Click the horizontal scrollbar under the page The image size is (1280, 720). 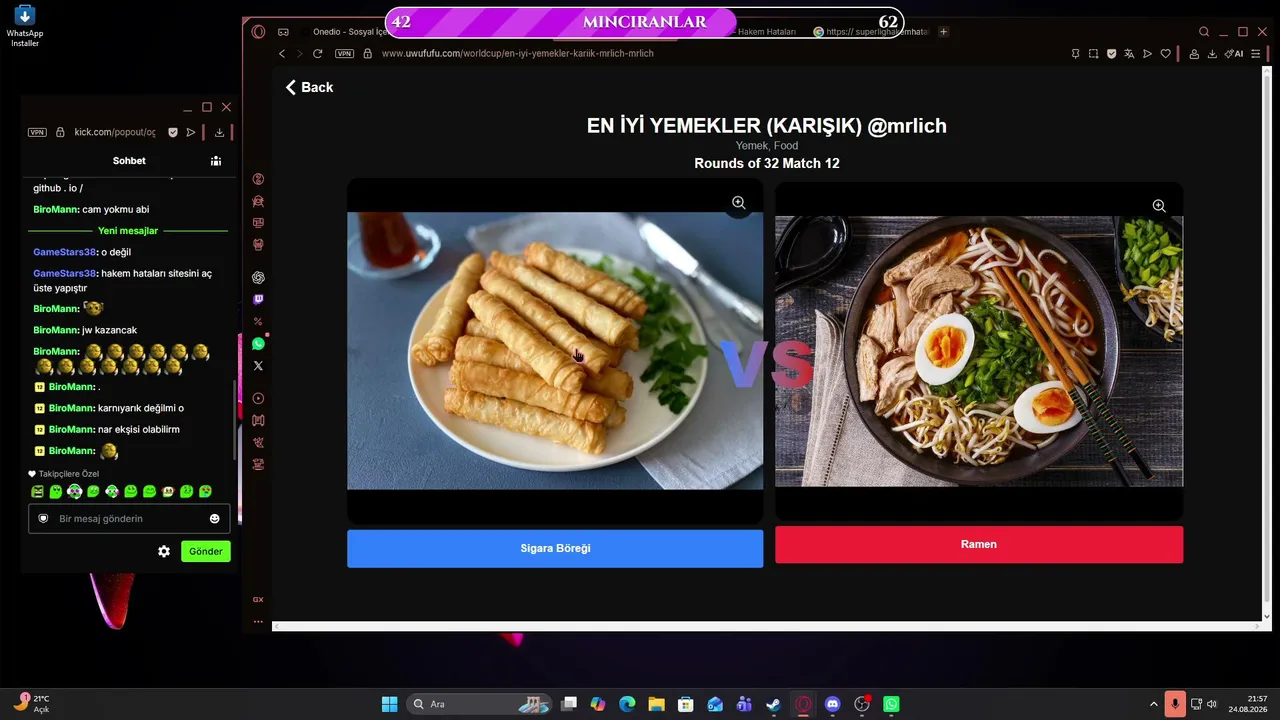[x=766, y=626]
